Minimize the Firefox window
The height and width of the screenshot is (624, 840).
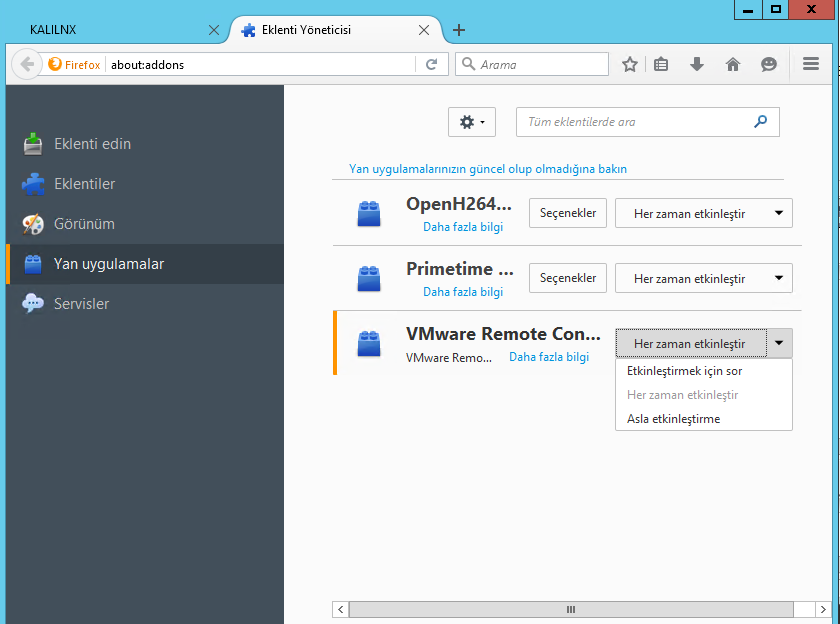coord(748,10)
